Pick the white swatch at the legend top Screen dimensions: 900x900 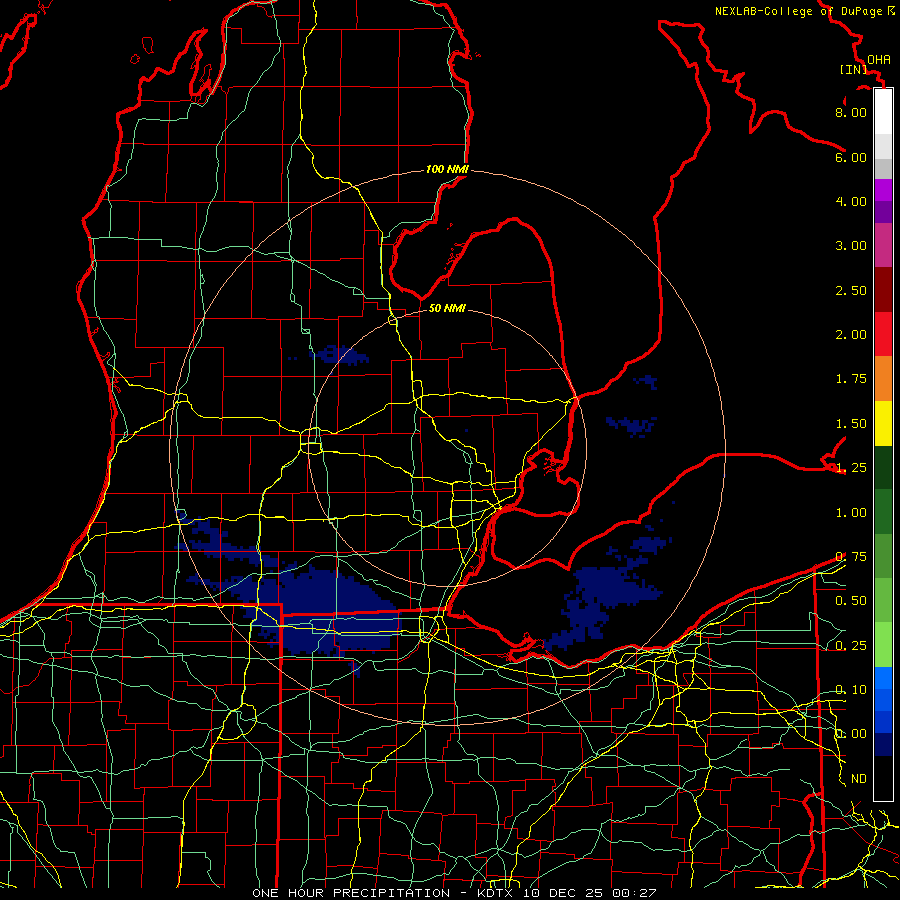click(883, 112)
